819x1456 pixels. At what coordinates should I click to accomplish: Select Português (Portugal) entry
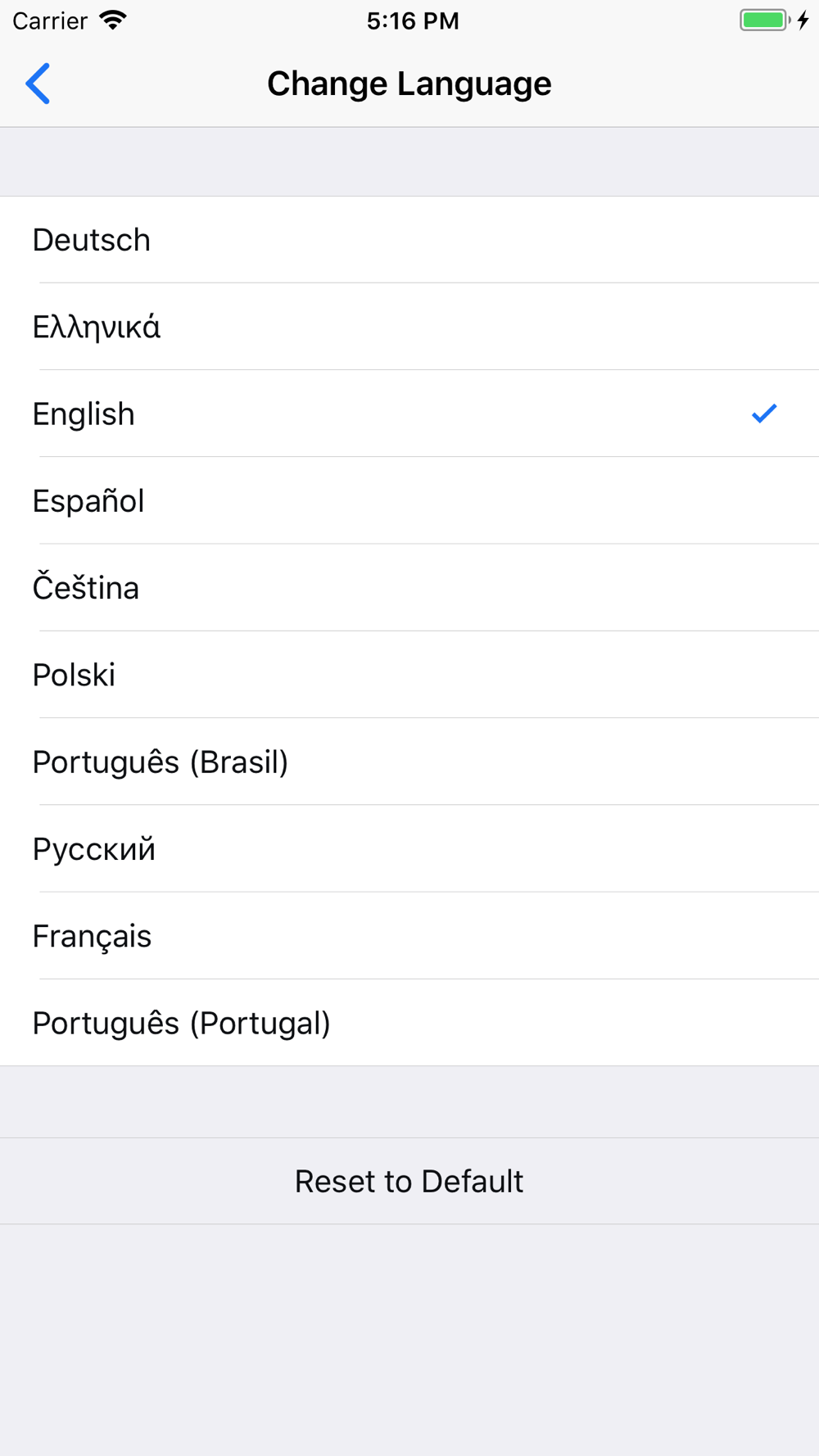pyautogui.click(x=409, y=1023)
